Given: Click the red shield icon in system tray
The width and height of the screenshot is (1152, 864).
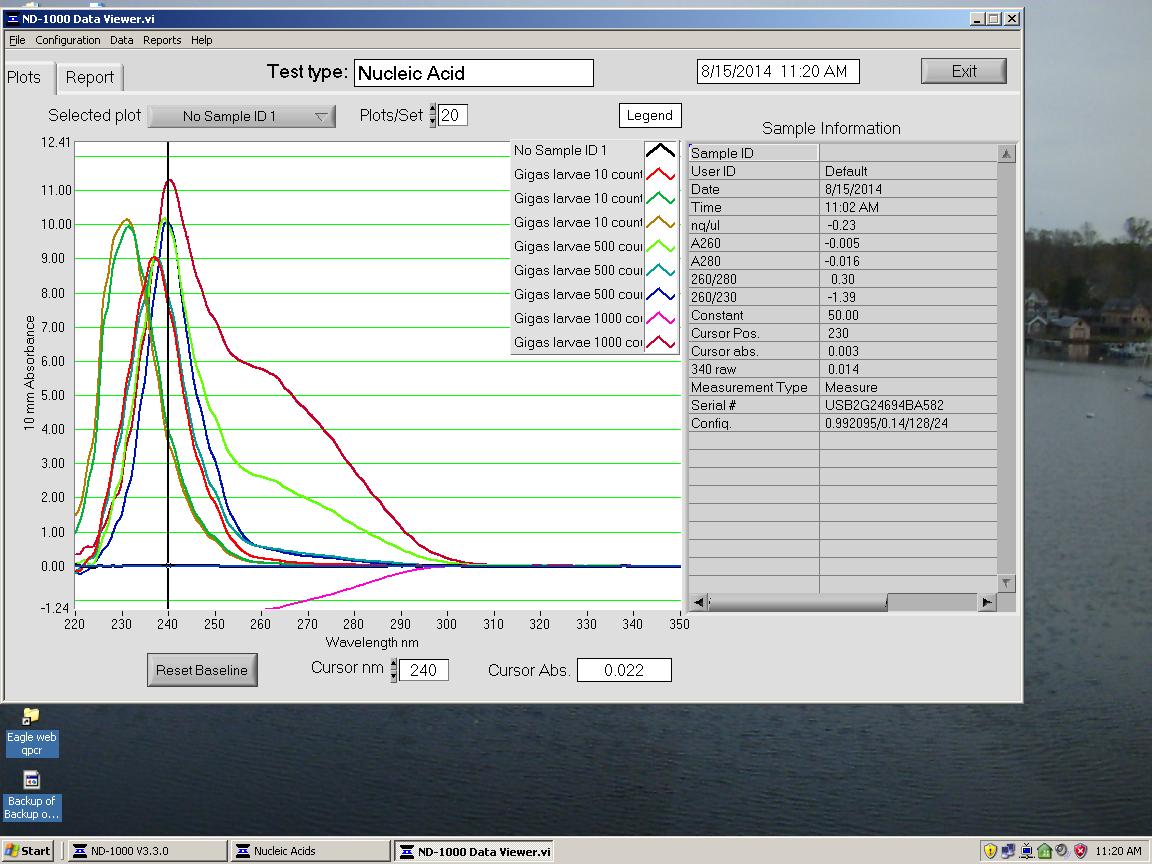Looking at the screenshot, I should (1080, 851).
